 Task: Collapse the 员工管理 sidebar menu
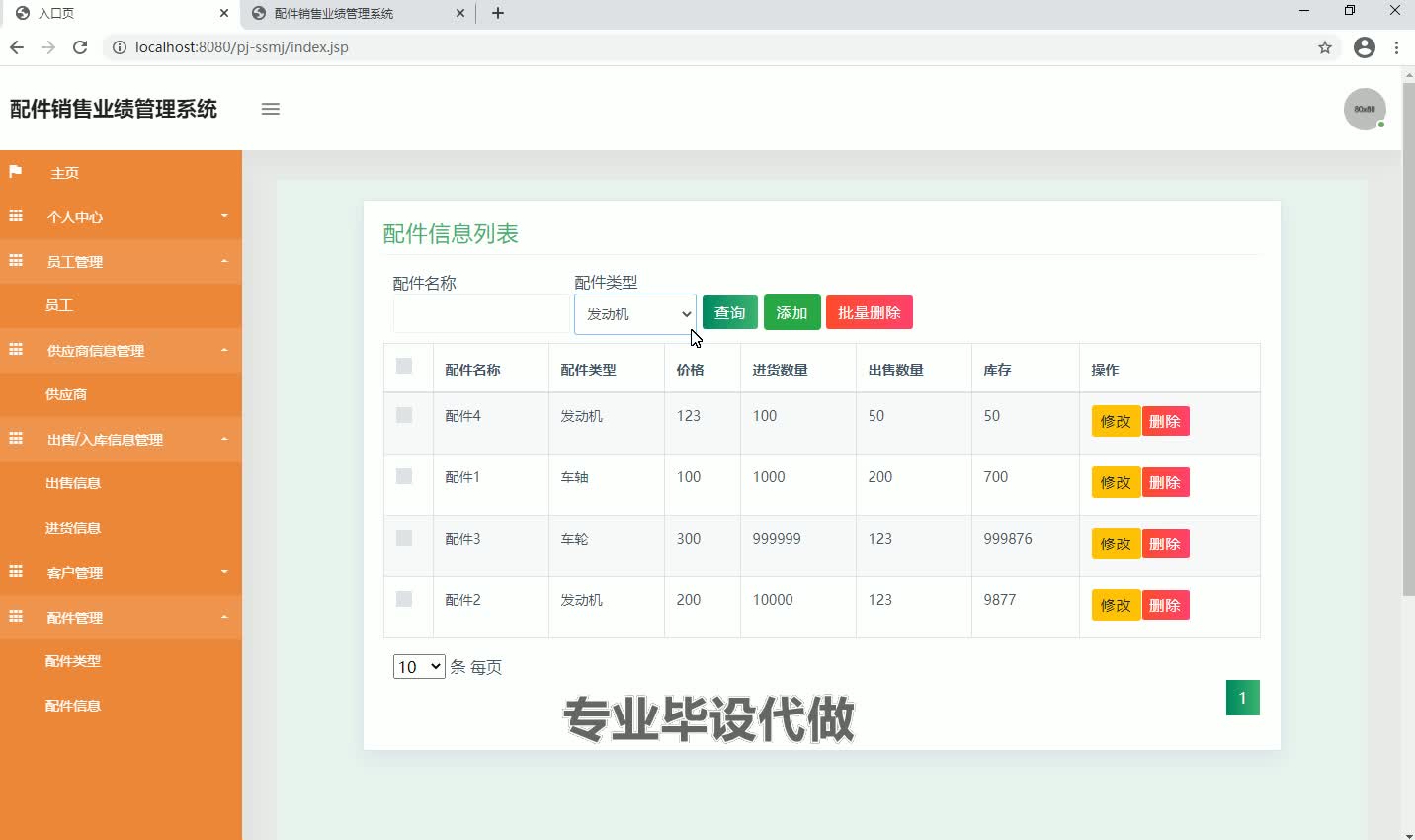121,261
